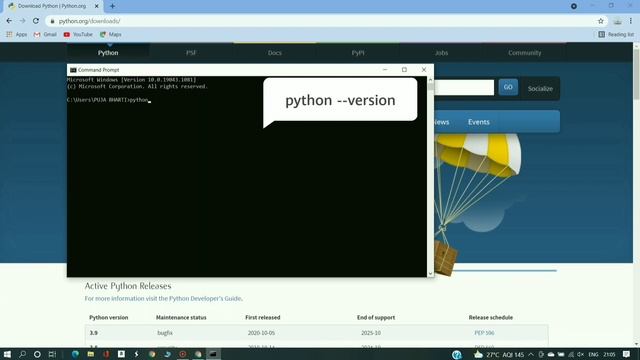This screenshot has width=640, height=360.
Task: Click the GO search button
Action: (508, 87)
